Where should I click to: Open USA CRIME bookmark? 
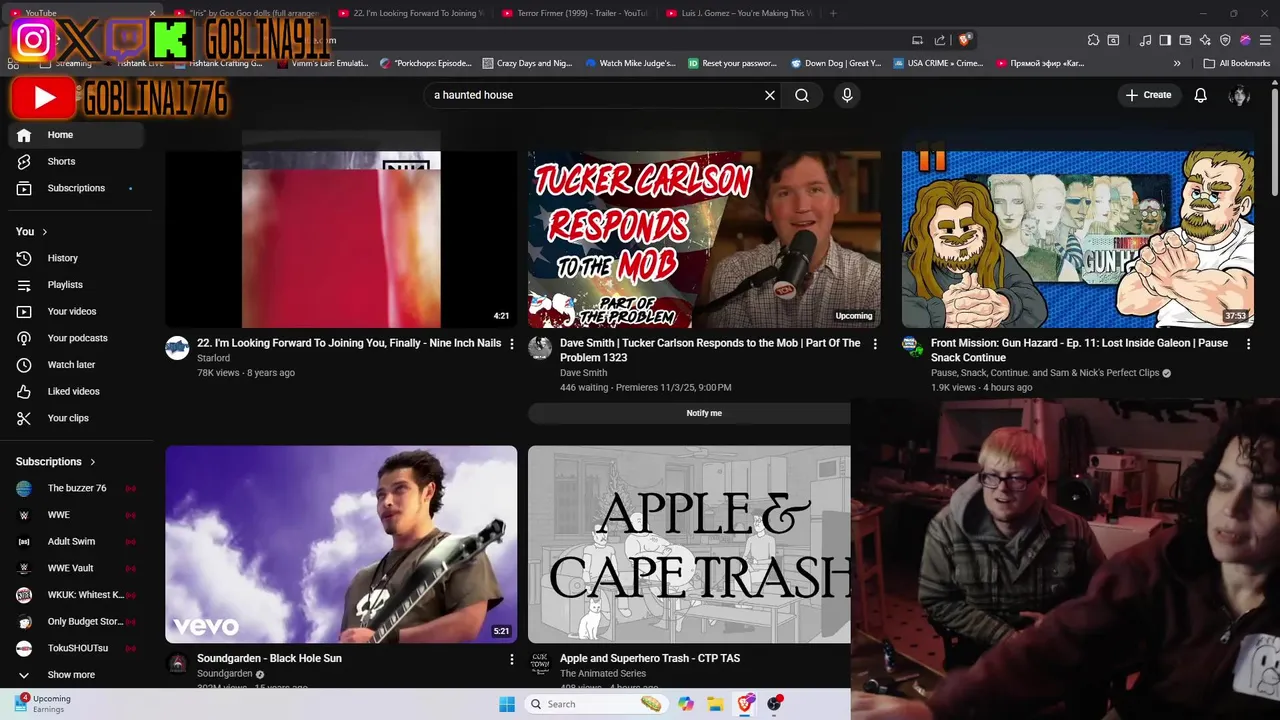[x=939, y=63]
